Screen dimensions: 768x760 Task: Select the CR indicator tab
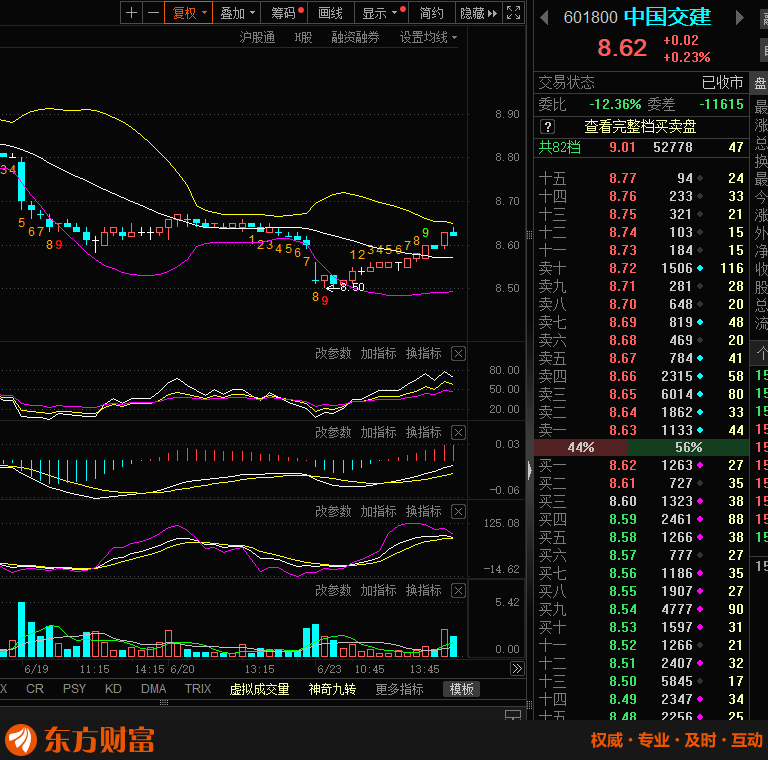click(35, 689)
